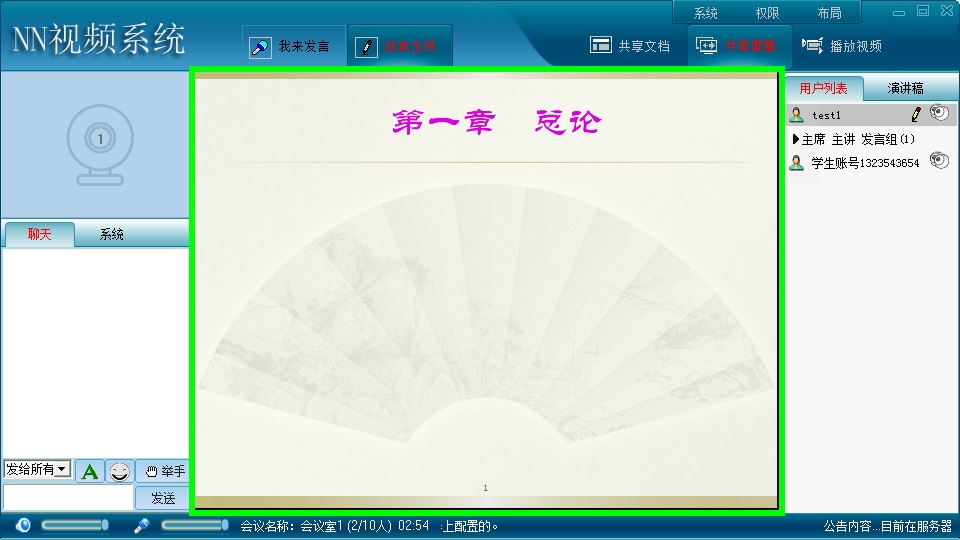Click the 播放视频 video camera icon
The height and width of the screenshot is (540, 960).
coord(812,45)
